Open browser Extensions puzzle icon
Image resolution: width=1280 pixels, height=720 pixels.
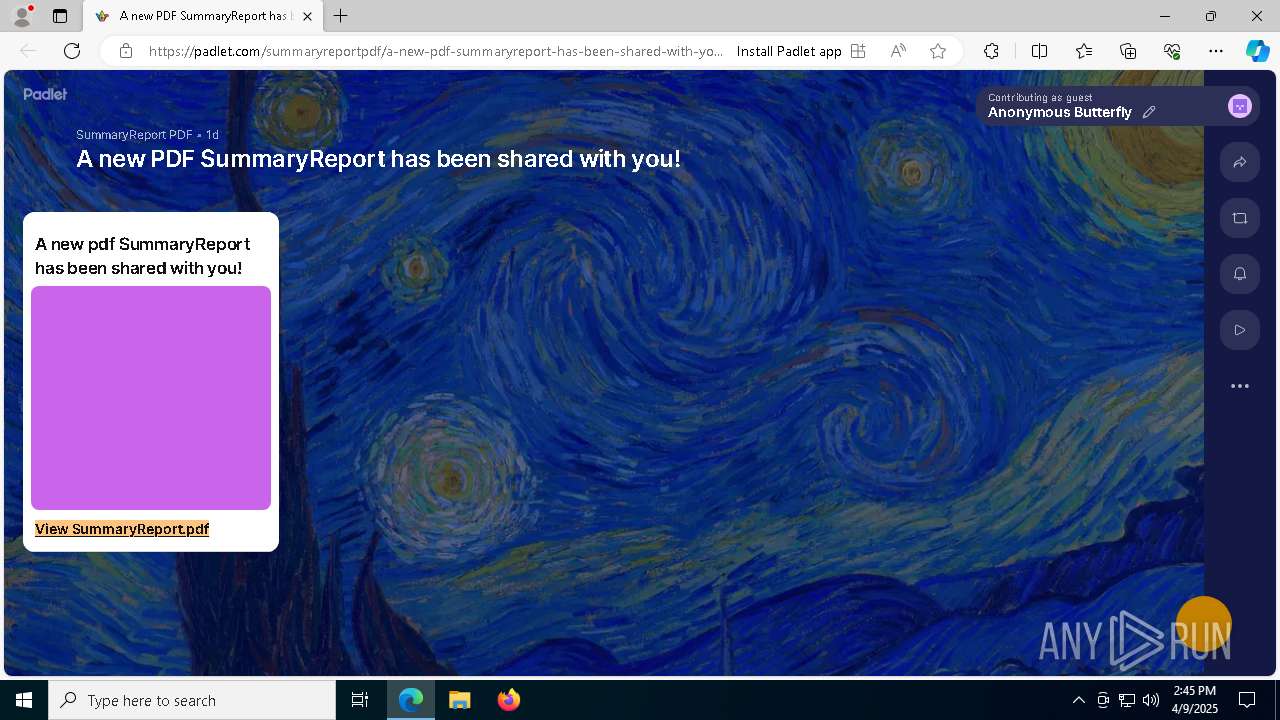click(991, 51)
